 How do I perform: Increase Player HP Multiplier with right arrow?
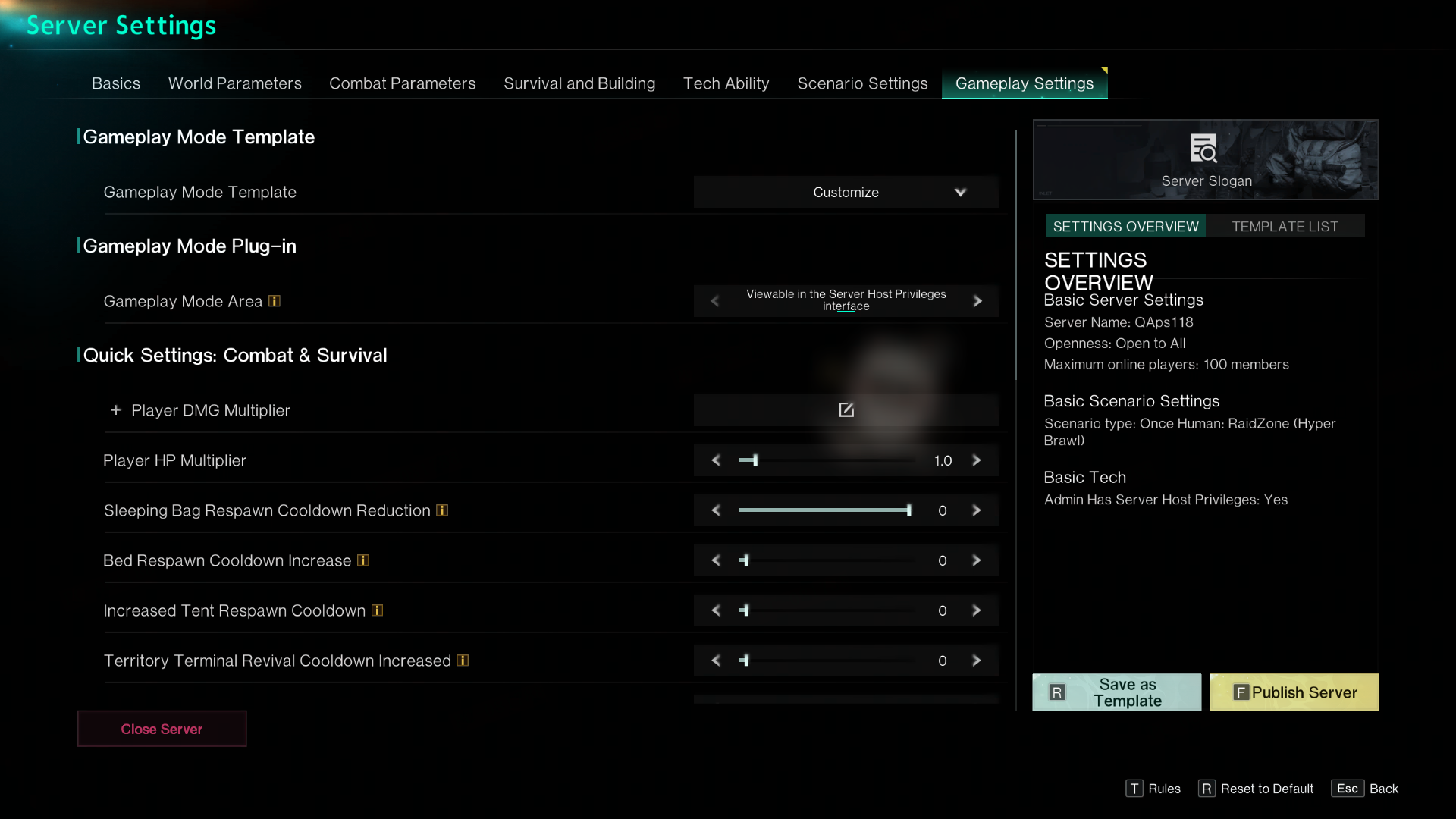click(977, 460)
